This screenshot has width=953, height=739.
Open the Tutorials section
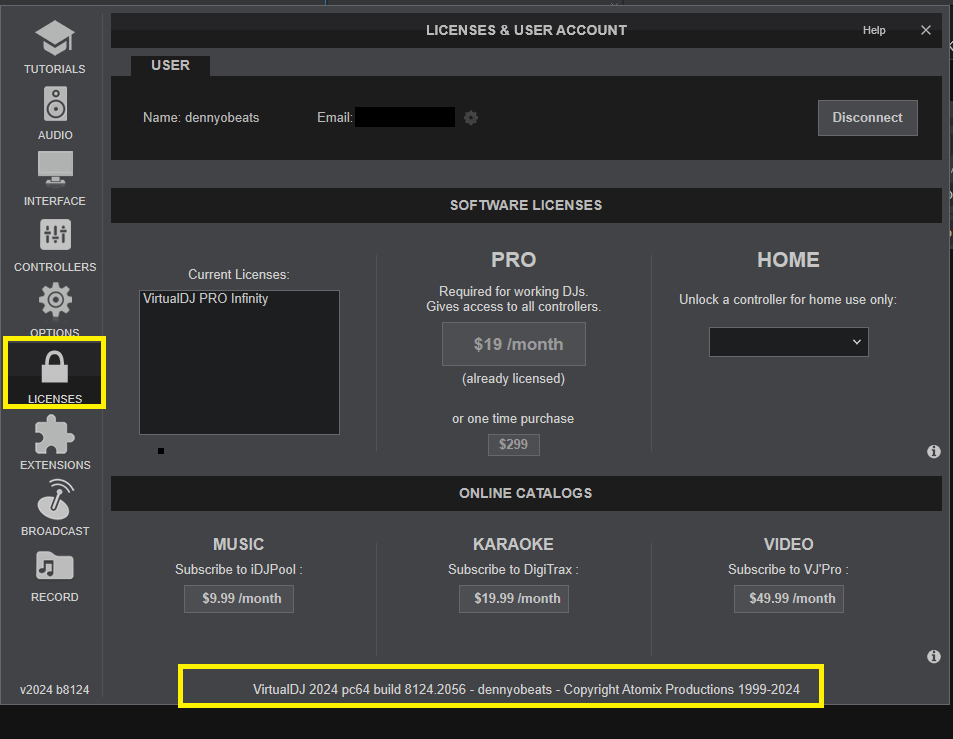[55, 47]
